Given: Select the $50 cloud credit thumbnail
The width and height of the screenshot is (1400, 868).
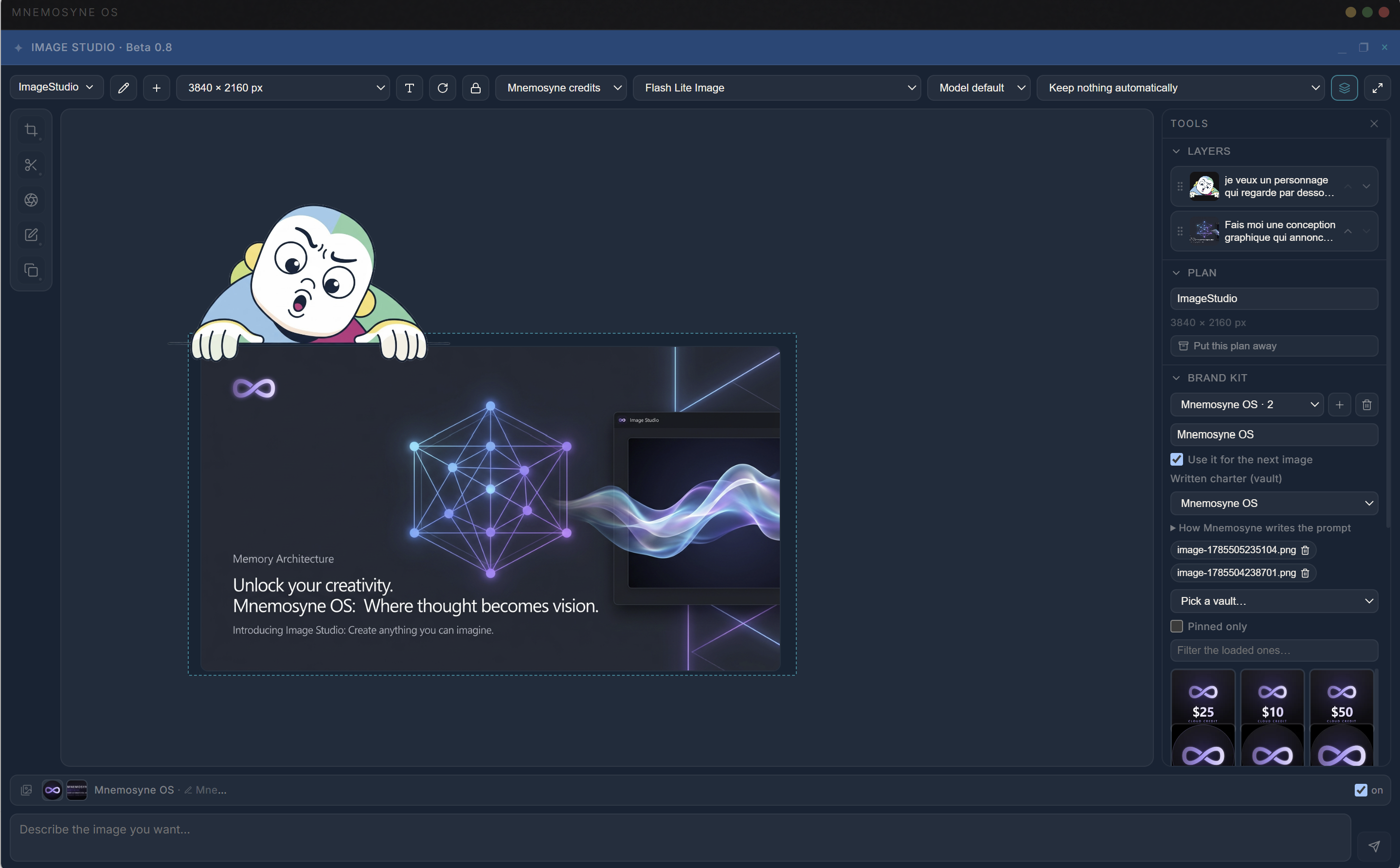Looking at the screenshot, I should coord(1342,696).
